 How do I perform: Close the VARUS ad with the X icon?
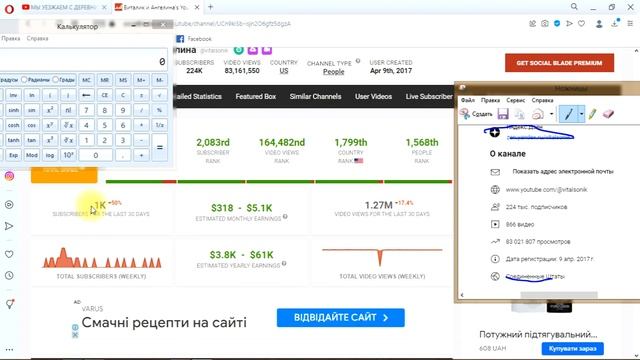pos(75,335)
